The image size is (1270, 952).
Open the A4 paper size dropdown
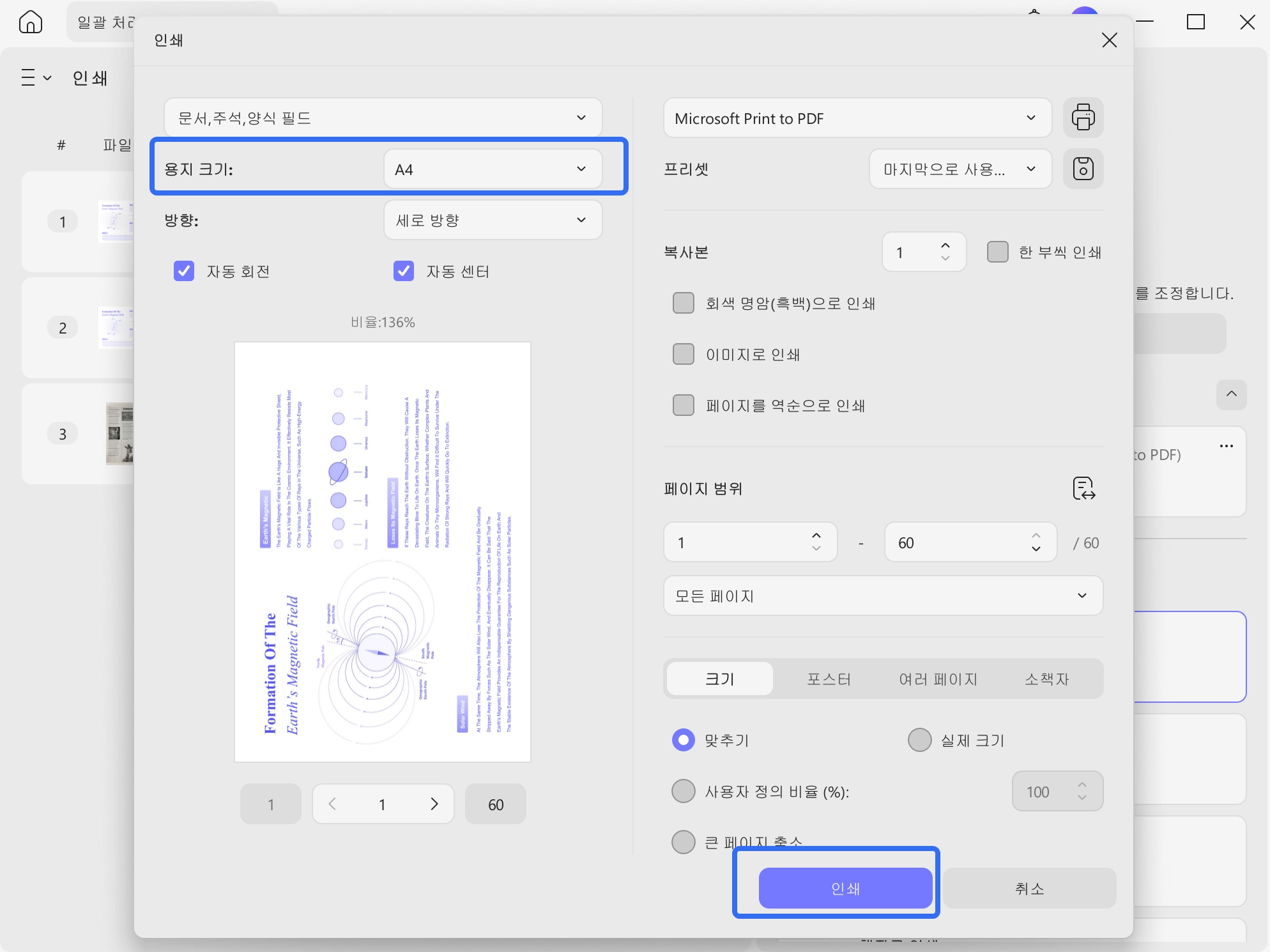pyautogui.click(x=493, y=169)
